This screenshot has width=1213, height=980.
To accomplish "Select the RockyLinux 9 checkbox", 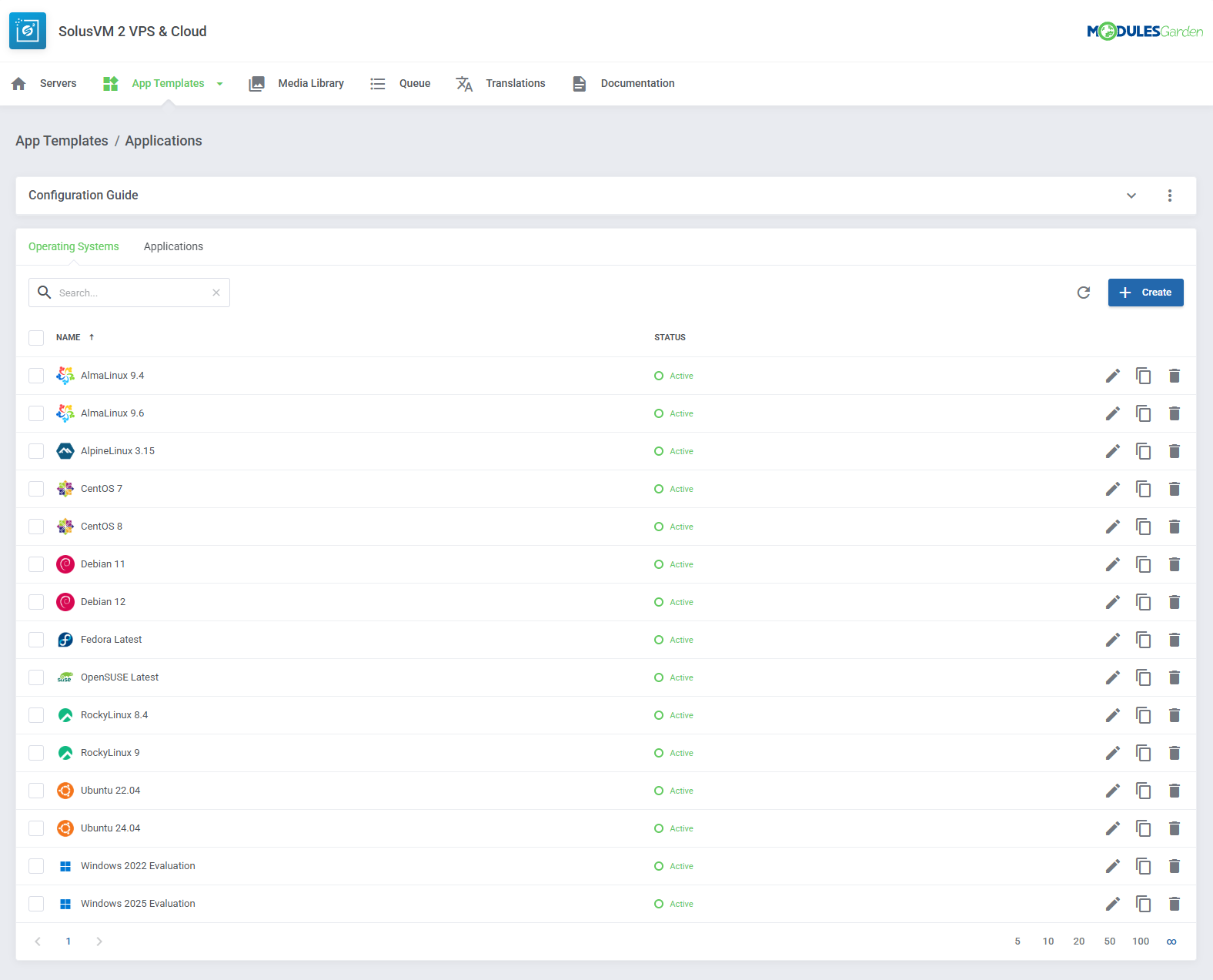I will point(36,753).
